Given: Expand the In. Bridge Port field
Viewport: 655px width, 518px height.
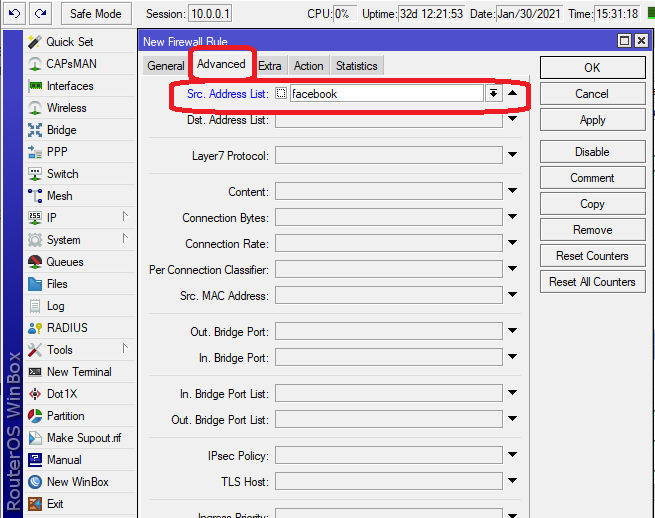Looking at the screenshot, I should coord(513,357).
